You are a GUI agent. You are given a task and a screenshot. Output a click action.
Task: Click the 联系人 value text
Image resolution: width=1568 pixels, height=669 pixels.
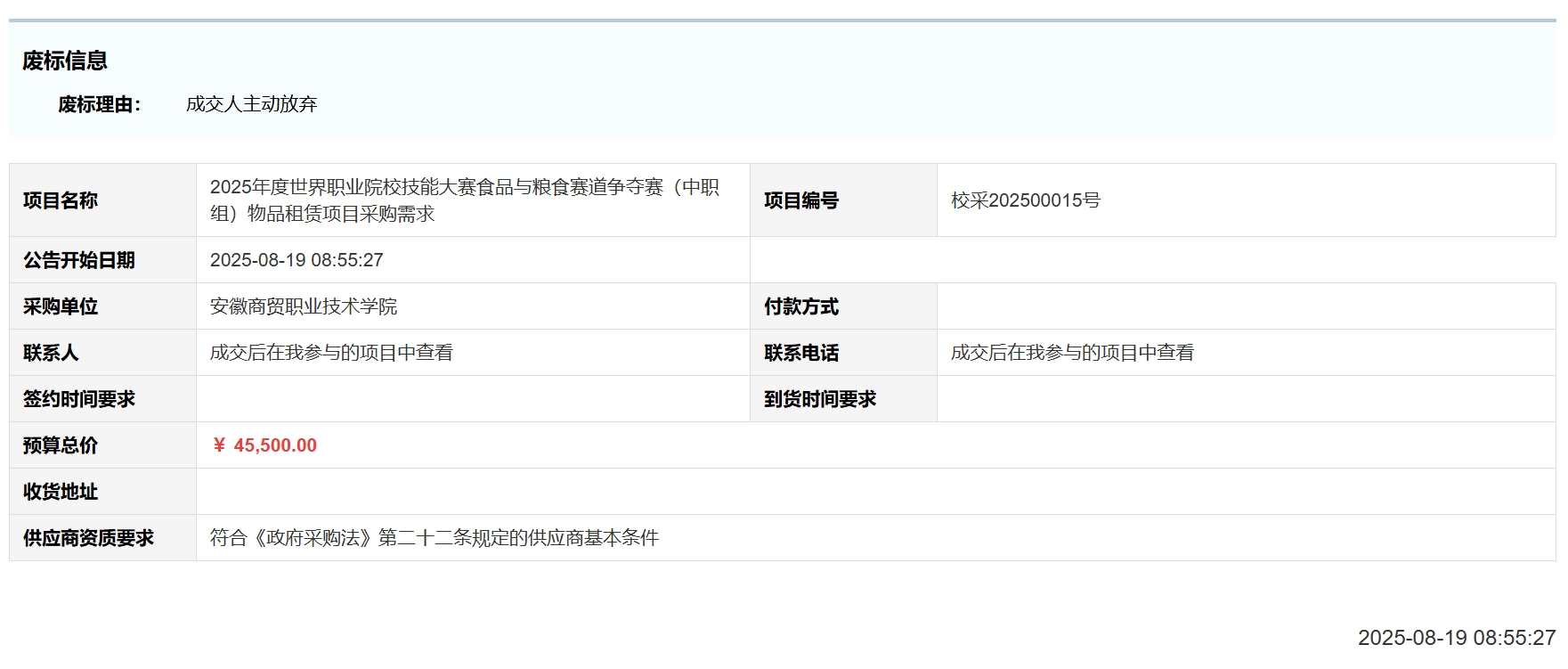tap(331, 353)
